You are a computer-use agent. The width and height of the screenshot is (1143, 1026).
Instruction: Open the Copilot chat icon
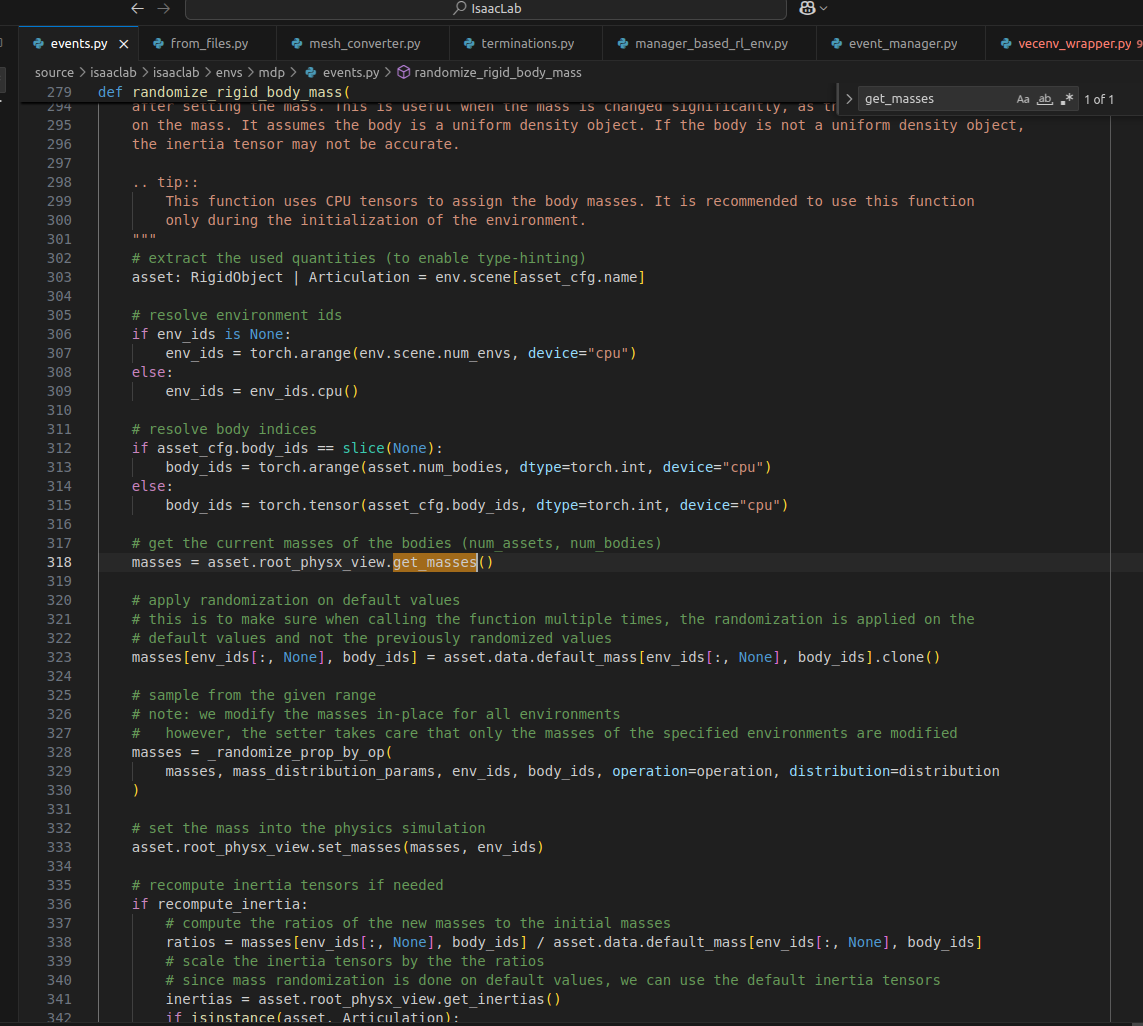[x=807, y=9]
